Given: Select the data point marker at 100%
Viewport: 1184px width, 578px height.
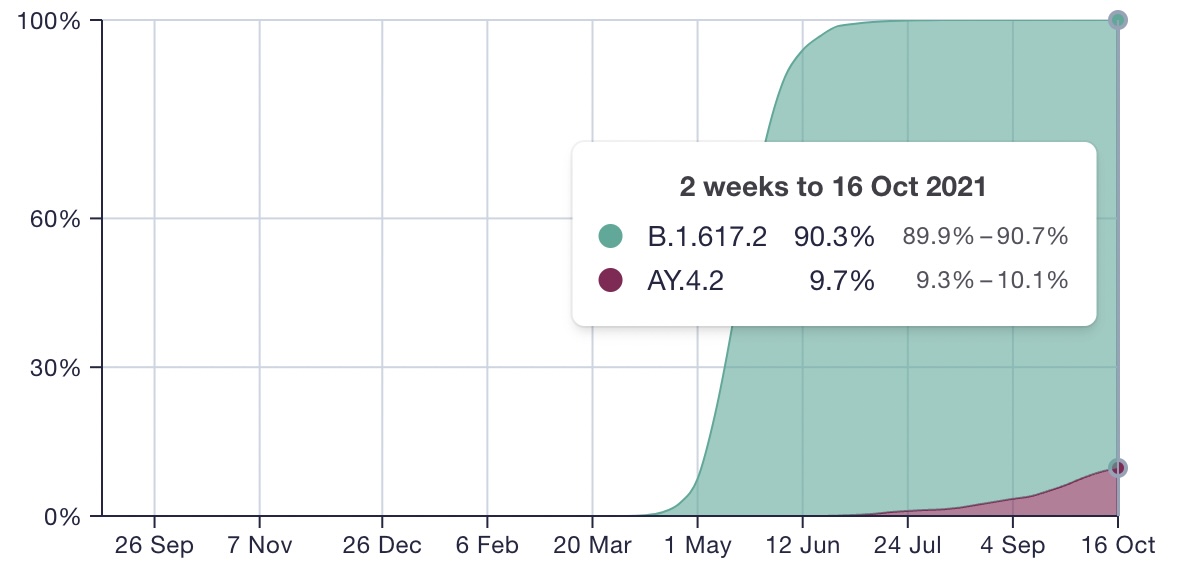Looking at the screenshot, I should pyautogui.click(x=1118, y=20).
